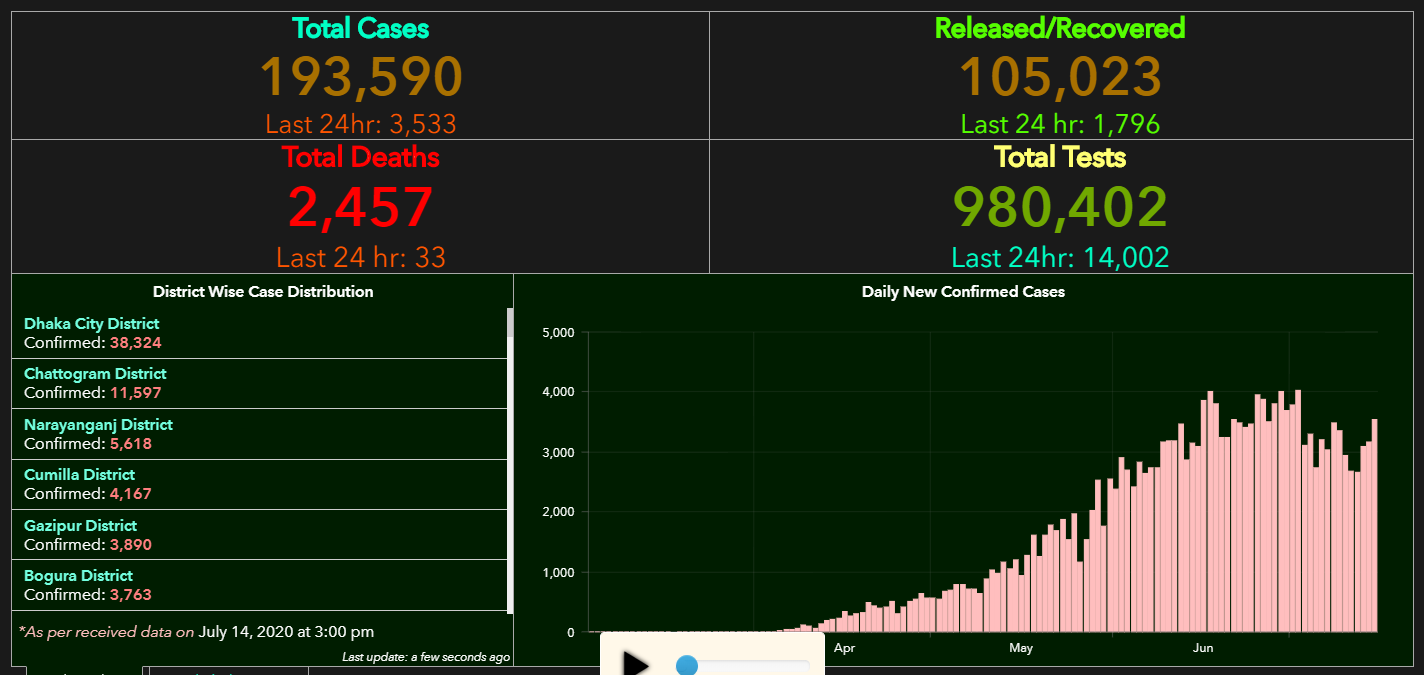The image size is (1424, 675).
Task: Select Bogura District row
Action: [260, 585]
